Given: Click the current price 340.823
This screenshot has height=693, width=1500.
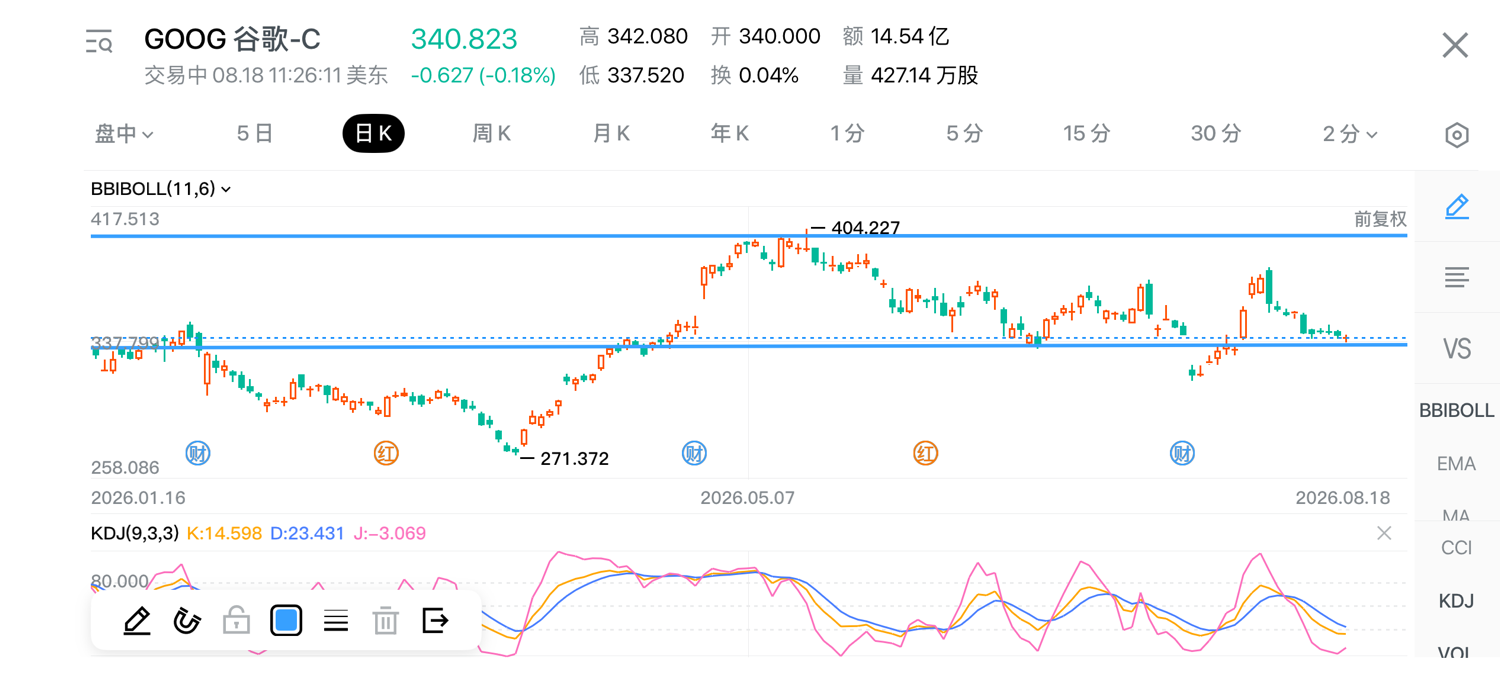Looking at the screenshot, I should pyautogui.click(x=464, y=40).
